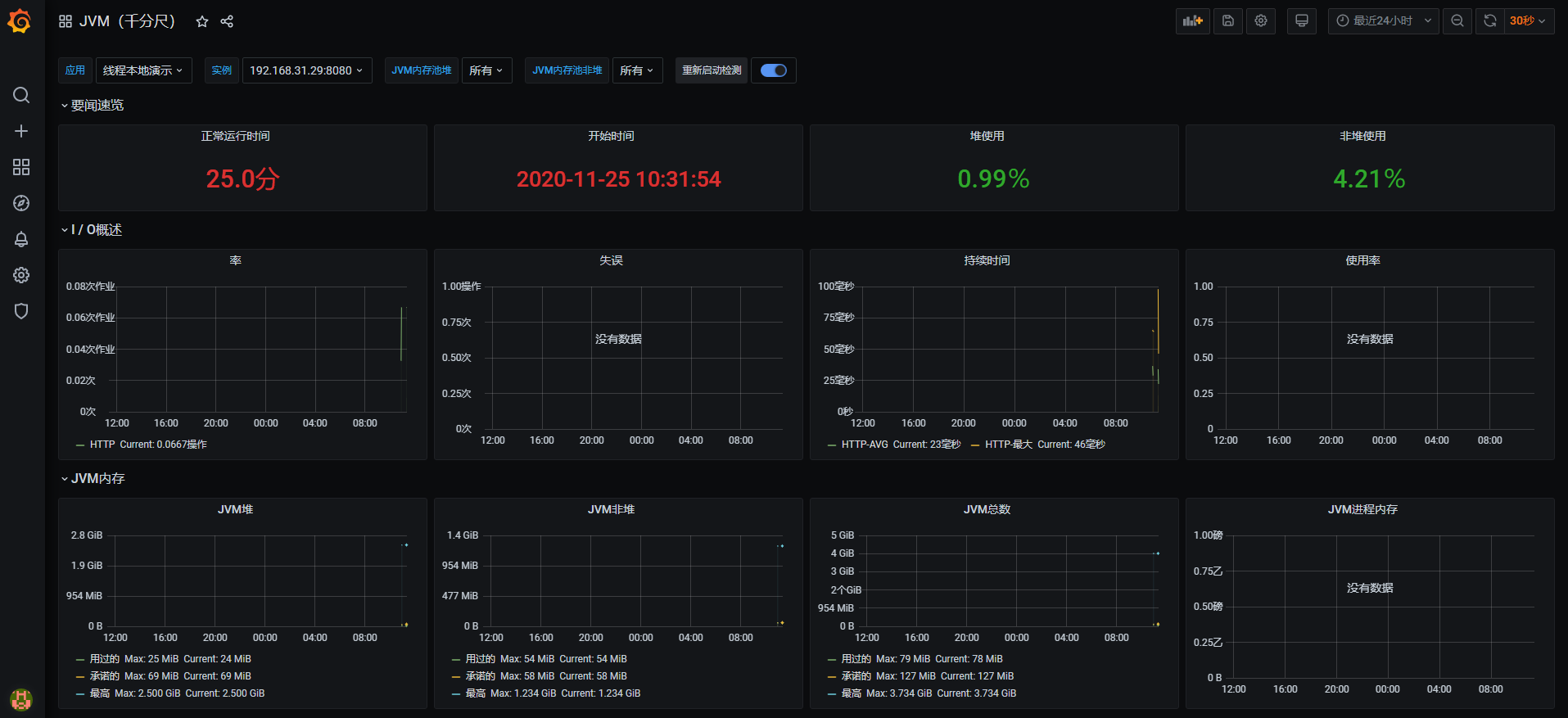Open the JVM进程内存 panel title menu
This screenshot has width=1568, height=718.
pos(1363,509)
